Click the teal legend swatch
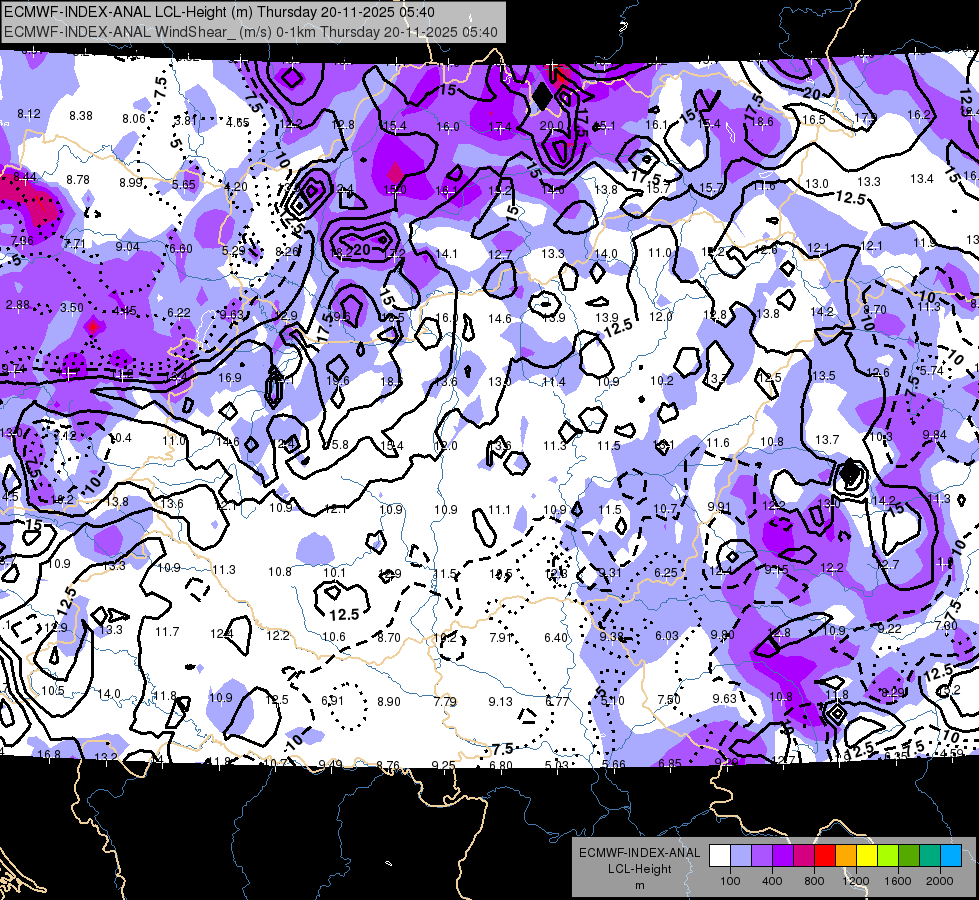 (x=930, y=856)
